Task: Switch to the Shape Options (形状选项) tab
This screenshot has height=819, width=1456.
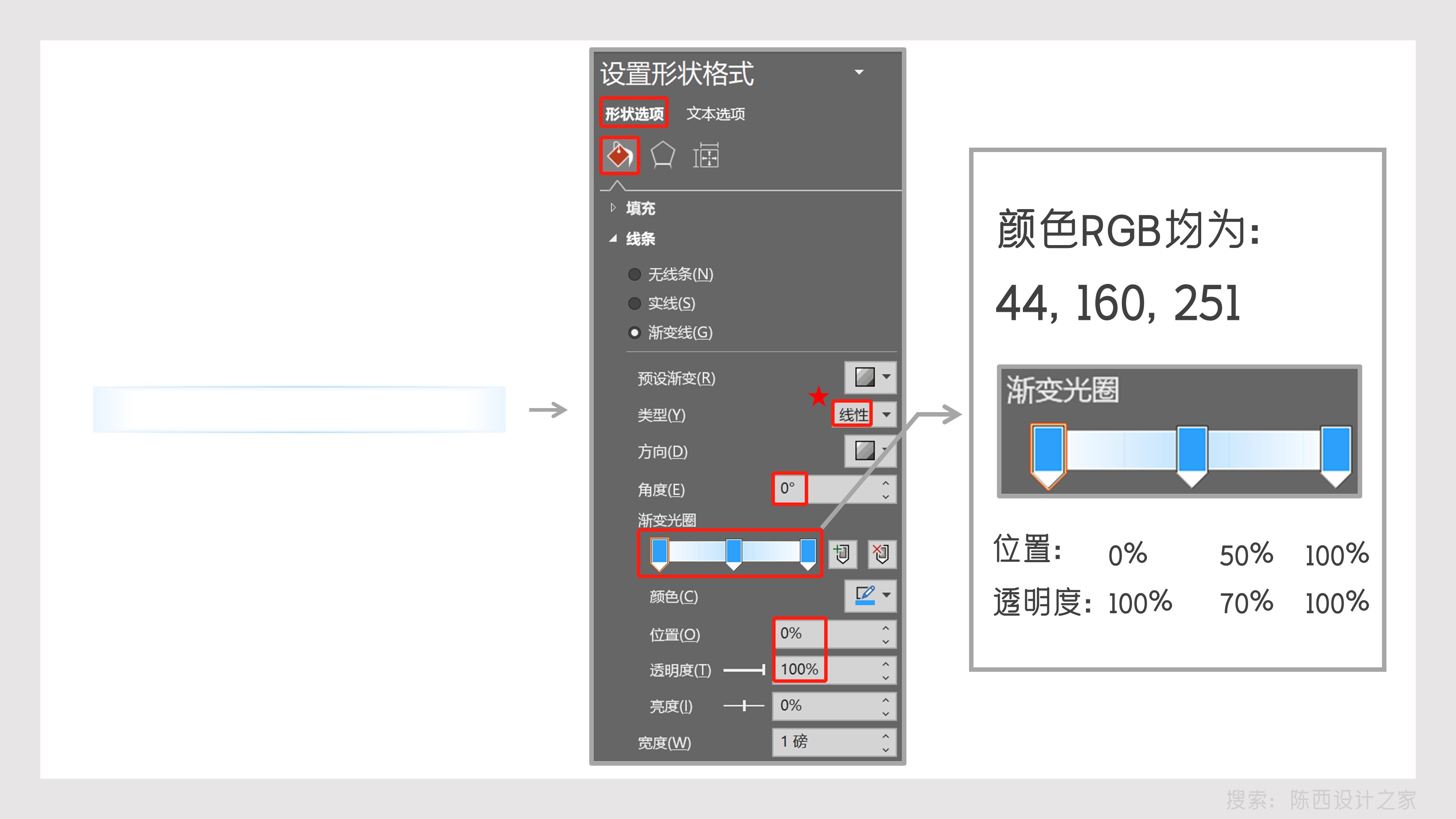Action: tap(634, 114)
